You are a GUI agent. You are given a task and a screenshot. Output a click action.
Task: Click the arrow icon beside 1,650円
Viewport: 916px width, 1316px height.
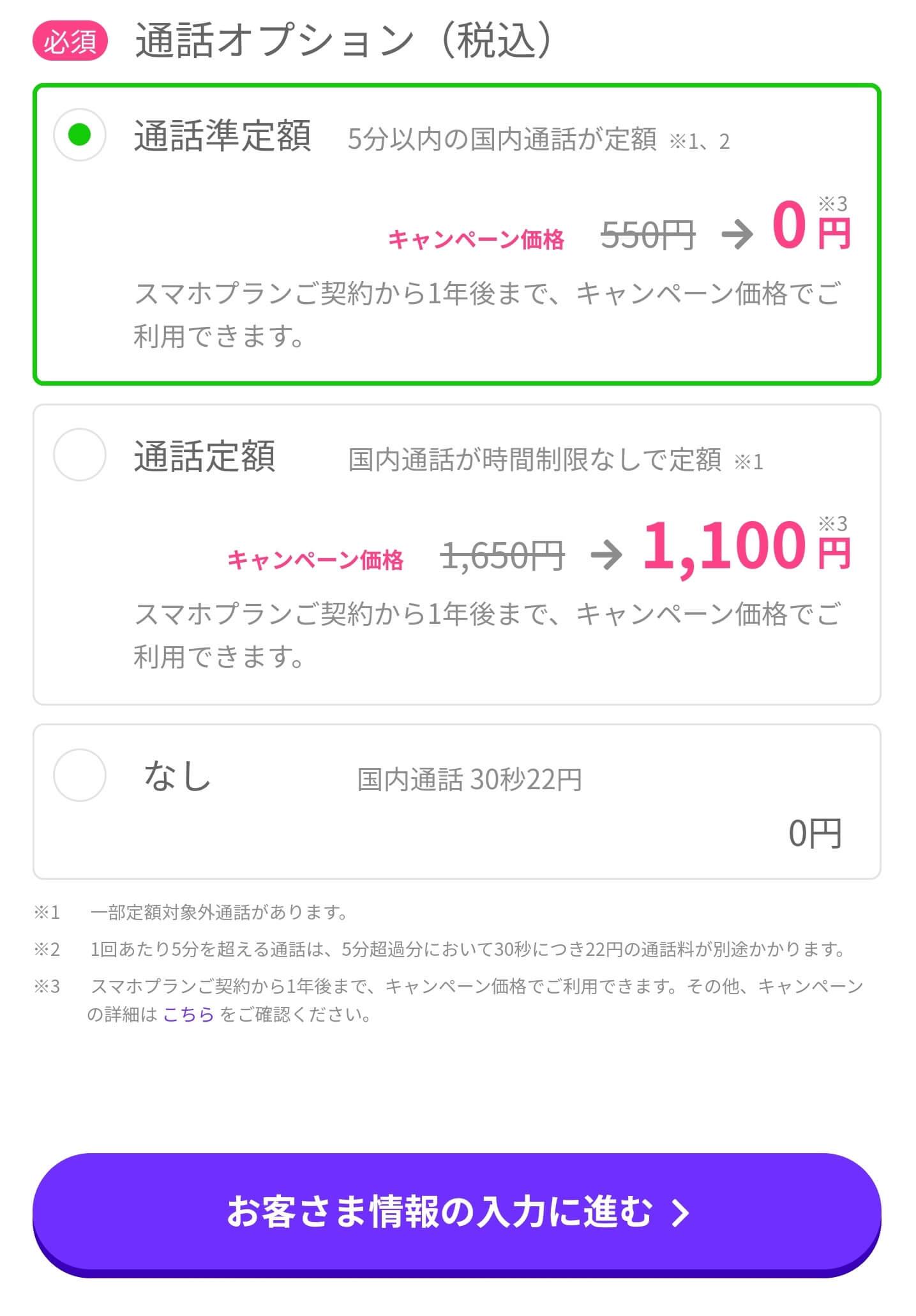point(606,554)
